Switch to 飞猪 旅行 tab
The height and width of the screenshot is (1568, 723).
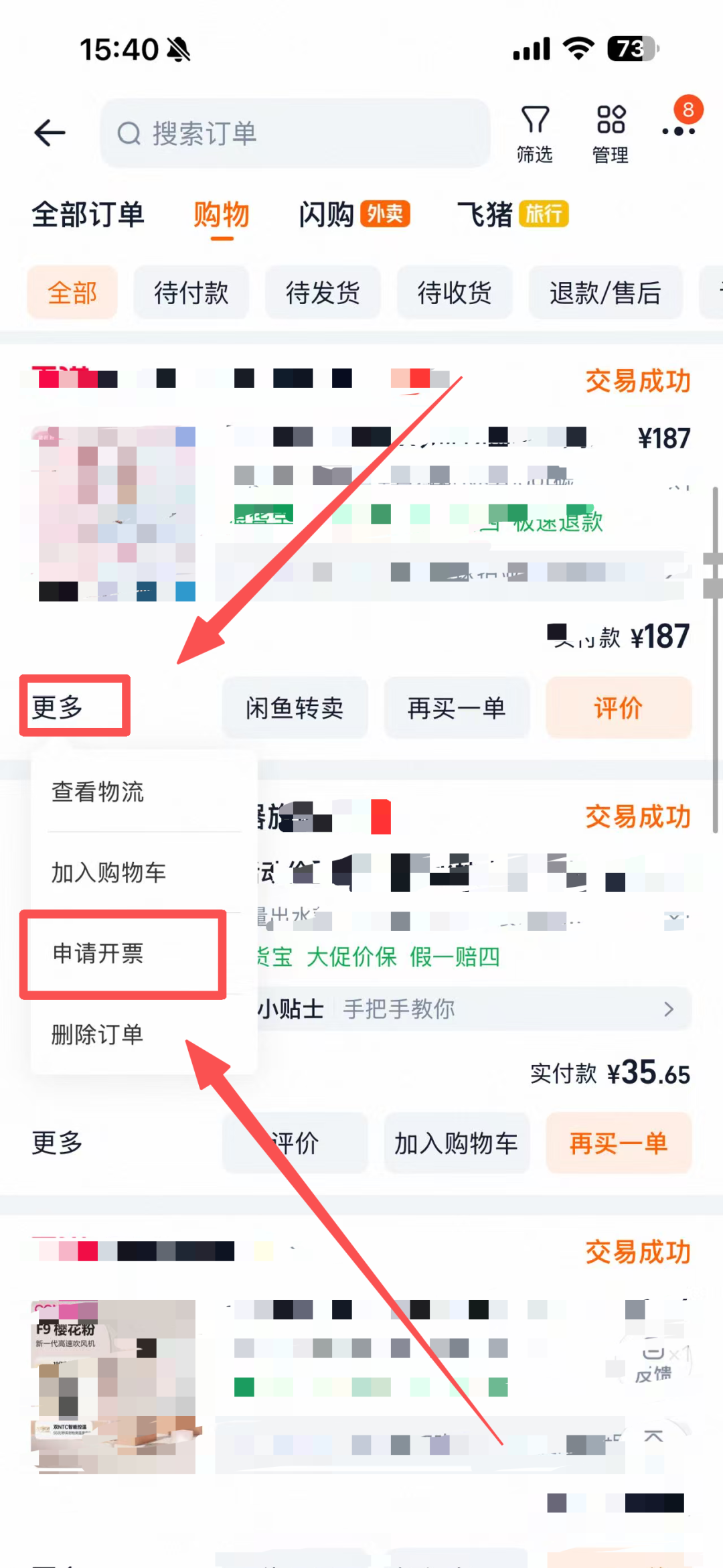coord(513,215)
